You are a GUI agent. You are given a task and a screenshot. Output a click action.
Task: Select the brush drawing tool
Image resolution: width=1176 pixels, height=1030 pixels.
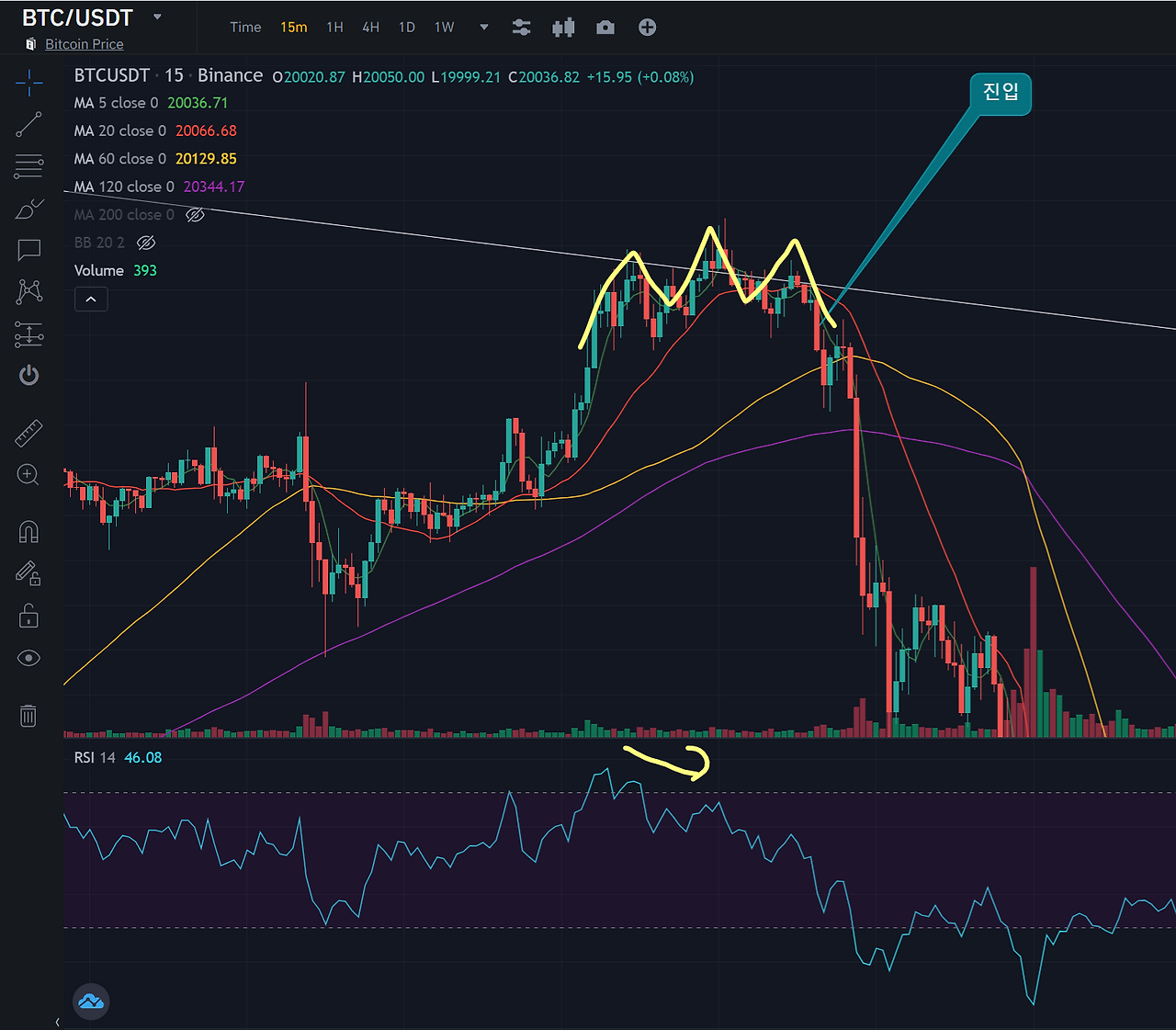tap(29, 209)
